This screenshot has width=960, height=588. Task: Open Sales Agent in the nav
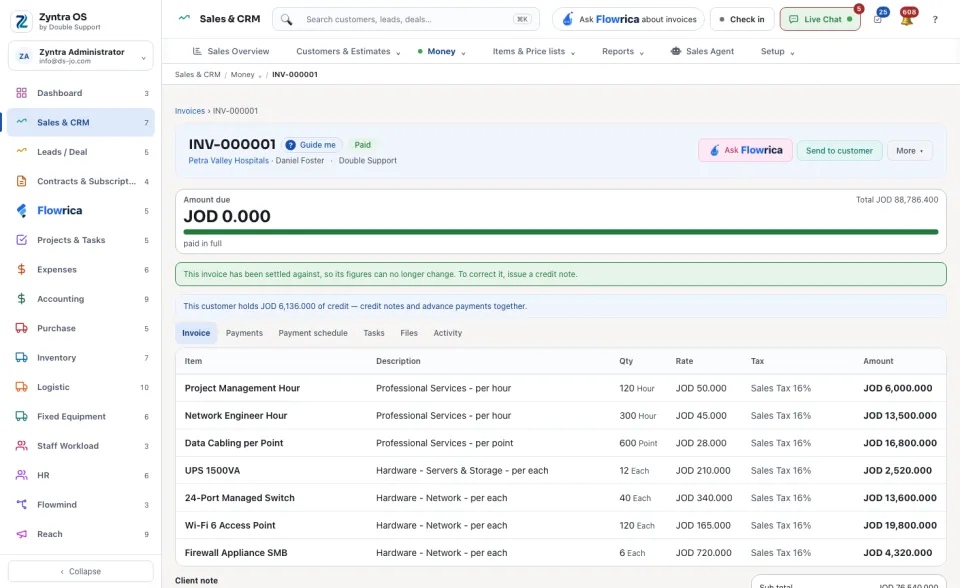coord(702,51)
